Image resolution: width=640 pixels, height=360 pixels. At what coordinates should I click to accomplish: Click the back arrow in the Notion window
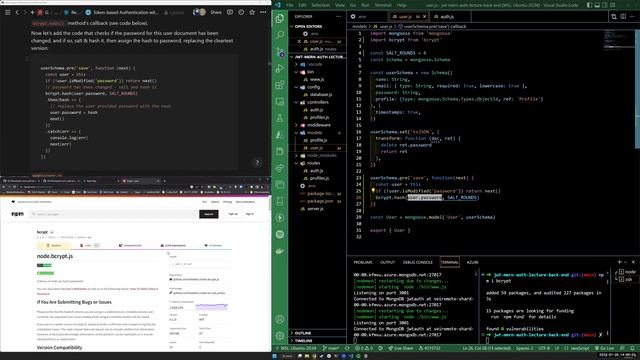17,12
